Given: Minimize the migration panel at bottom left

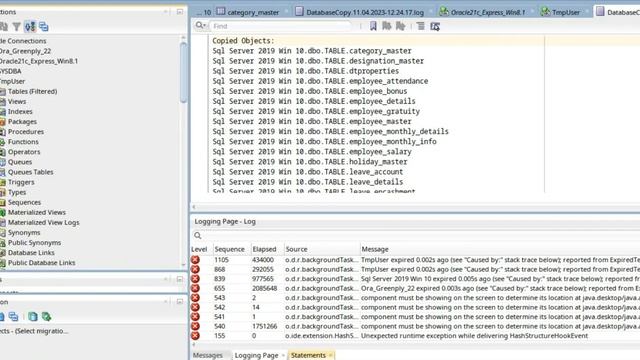Looking at the screenshot, I should (180, 301).
